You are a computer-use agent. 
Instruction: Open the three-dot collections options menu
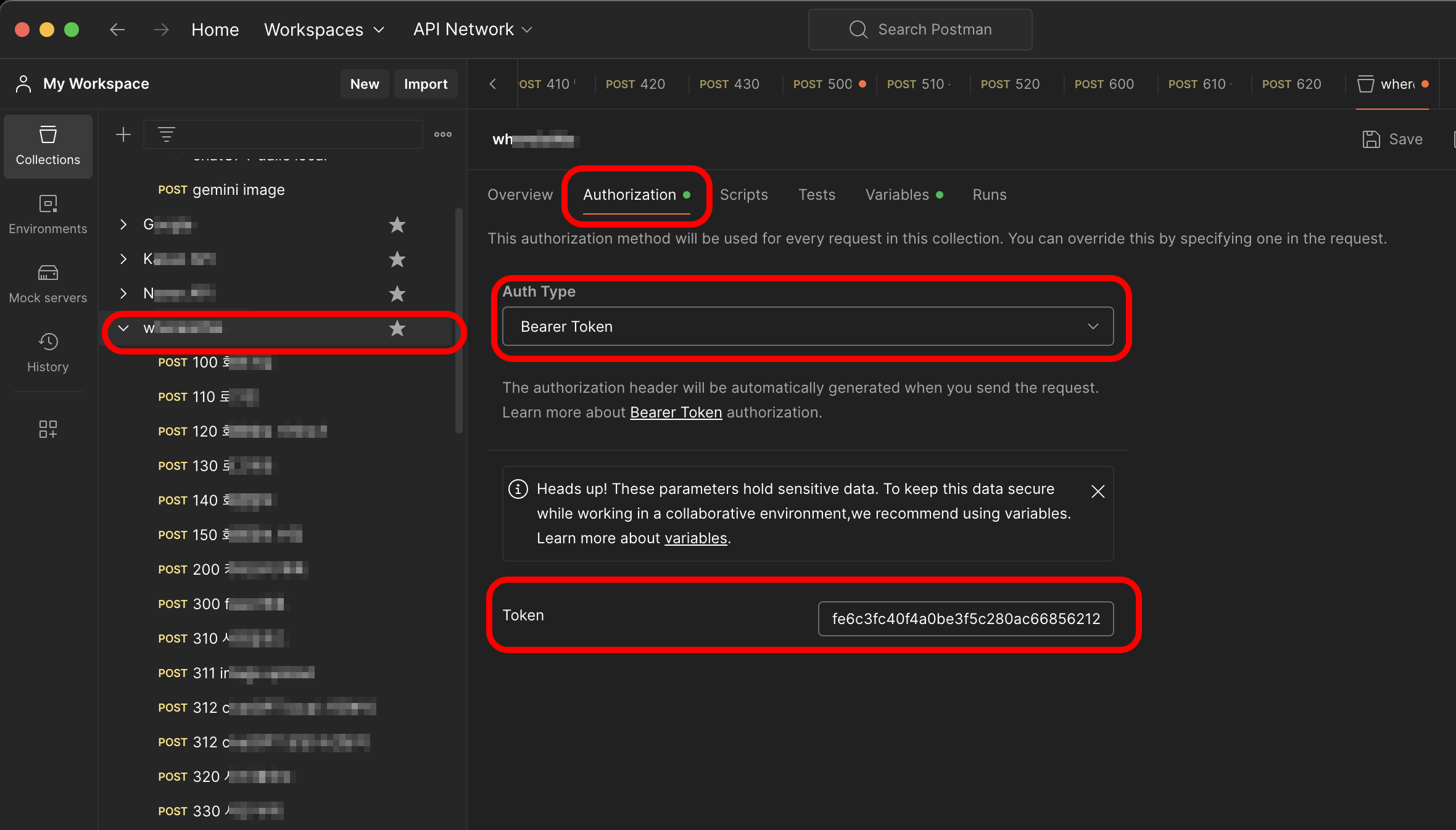point(442,134)
